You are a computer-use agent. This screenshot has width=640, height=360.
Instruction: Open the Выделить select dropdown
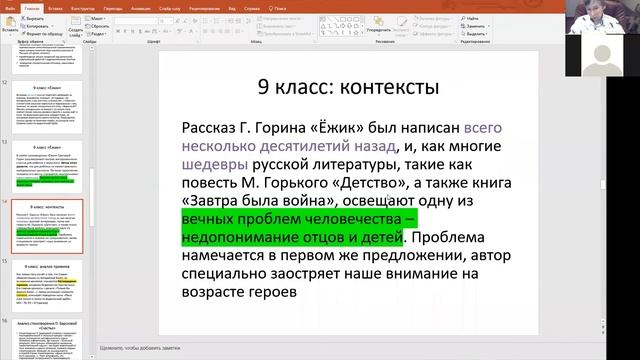(473, 33)
